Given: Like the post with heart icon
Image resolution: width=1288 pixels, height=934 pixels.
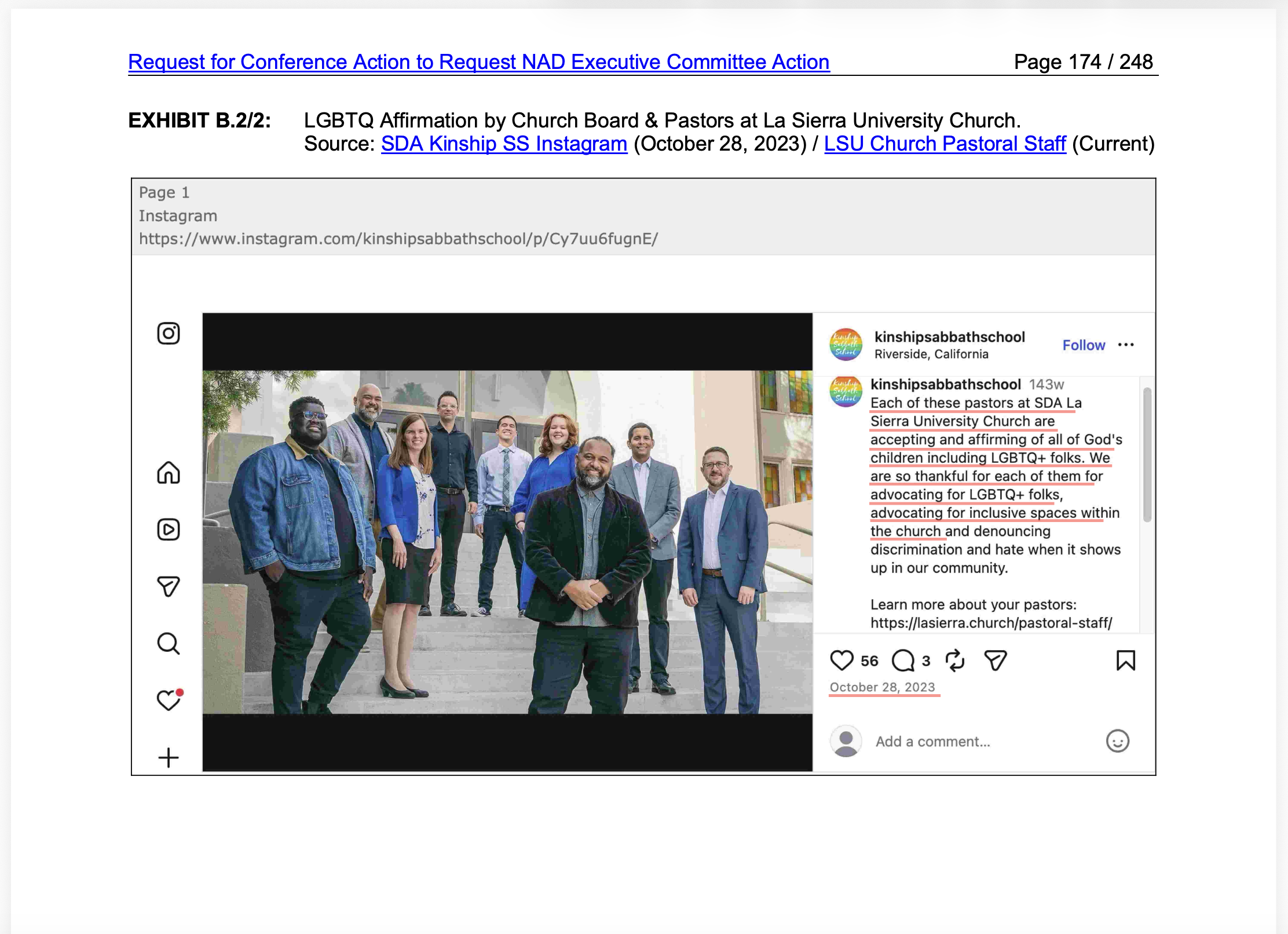Looking at the screenshot, I should 841,660.
